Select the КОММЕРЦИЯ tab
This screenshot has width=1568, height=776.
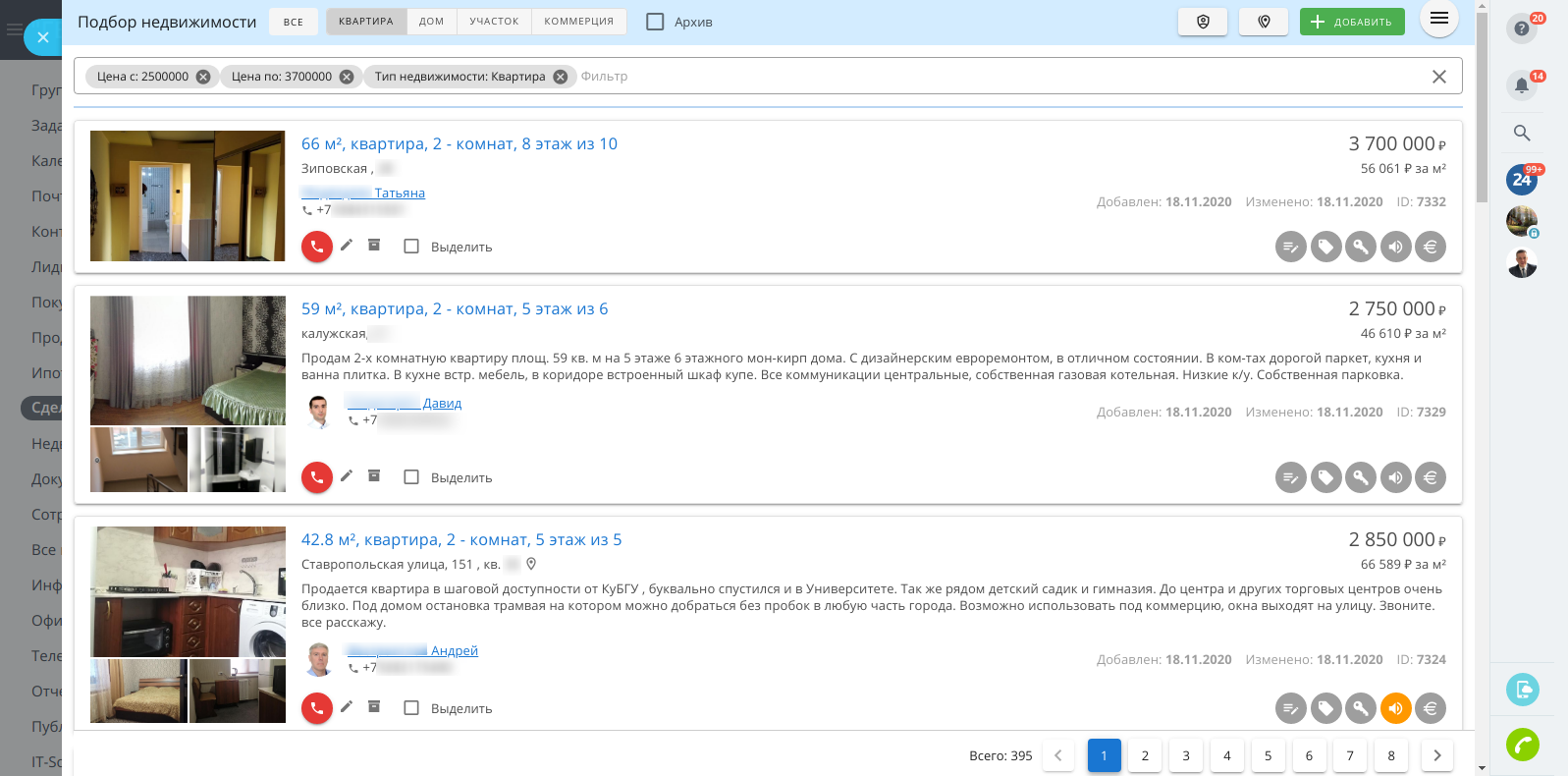click(579, 22)
